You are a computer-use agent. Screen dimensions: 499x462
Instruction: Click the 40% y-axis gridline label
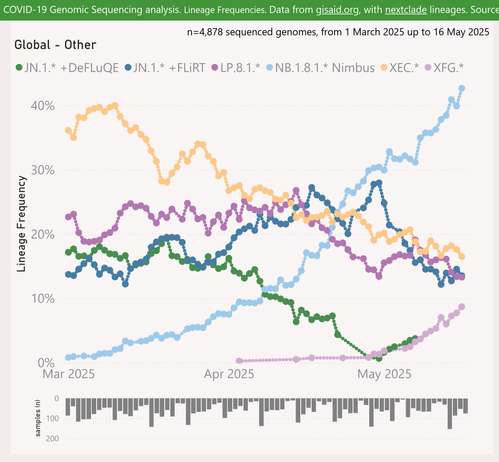tap(42, 106)
